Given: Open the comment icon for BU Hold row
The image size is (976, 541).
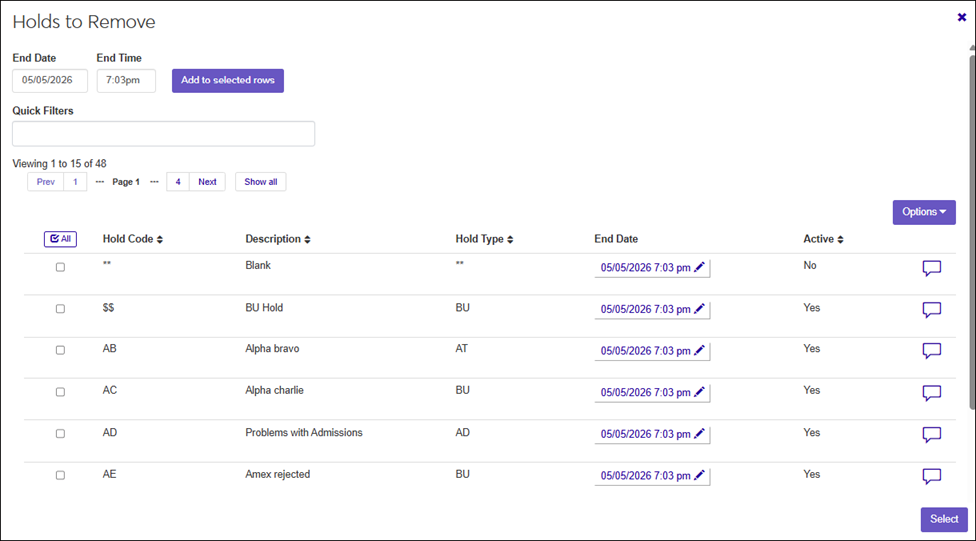Looking at the screenshot, I should click(x=931, y=310).
